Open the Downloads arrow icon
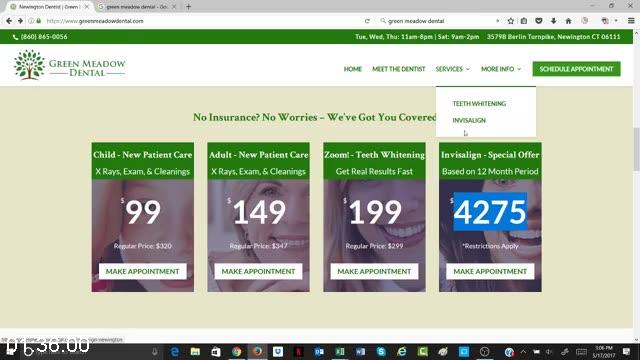The width and height of the screenshot is (640, 360). 553,21
